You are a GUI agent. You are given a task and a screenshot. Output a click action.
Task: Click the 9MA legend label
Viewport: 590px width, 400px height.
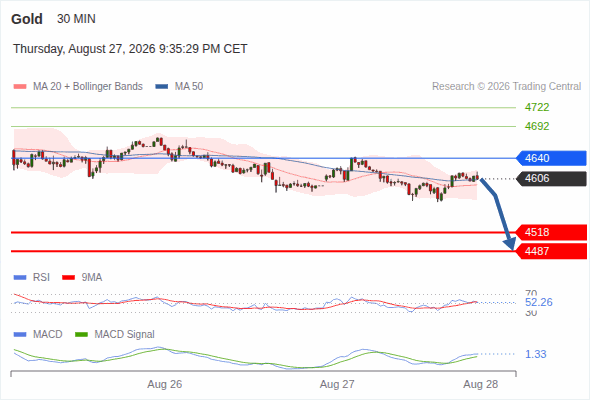point(92,278)
